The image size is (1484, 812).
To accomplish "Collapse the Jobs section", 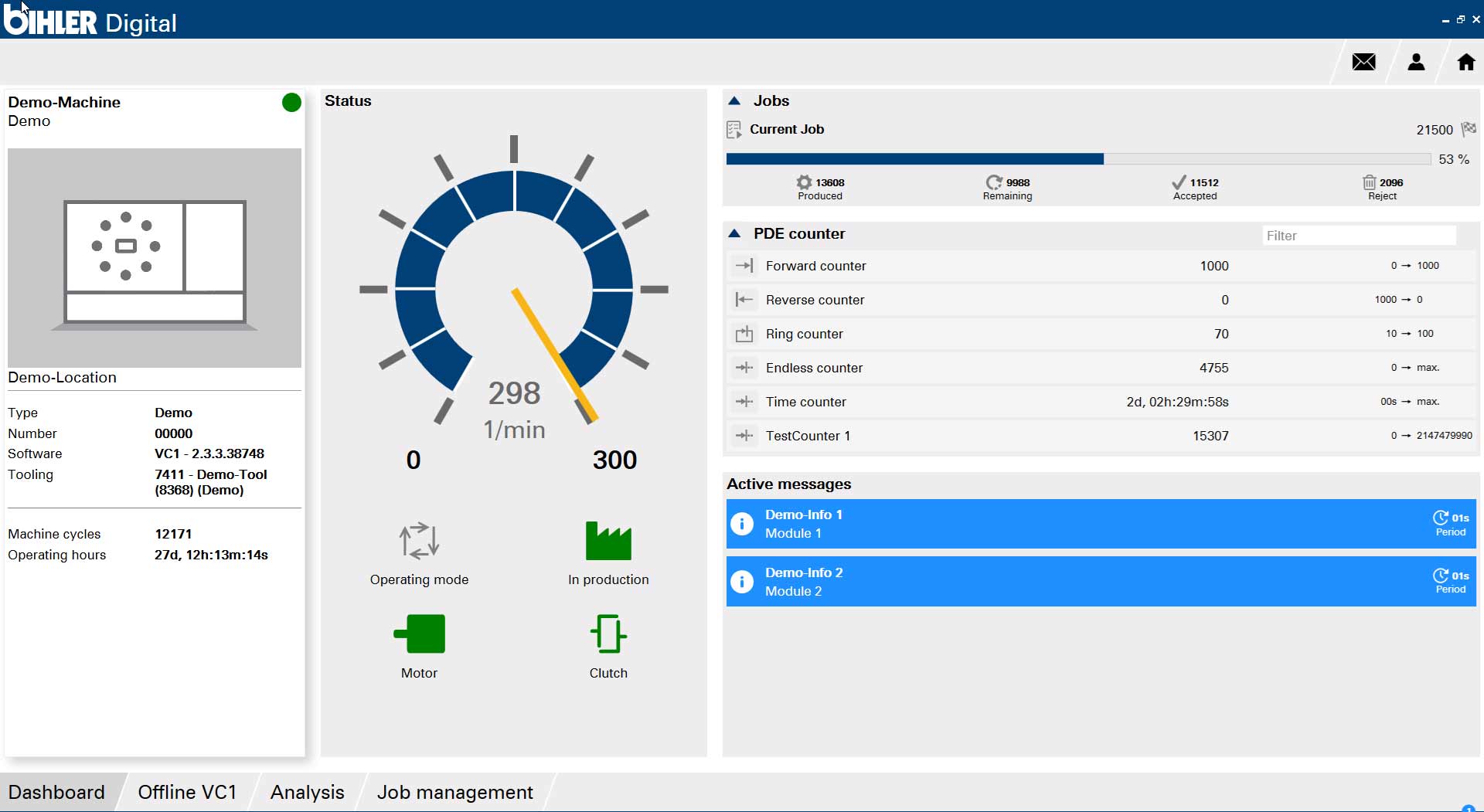I will pyautogui.click(x=734, y=101).
